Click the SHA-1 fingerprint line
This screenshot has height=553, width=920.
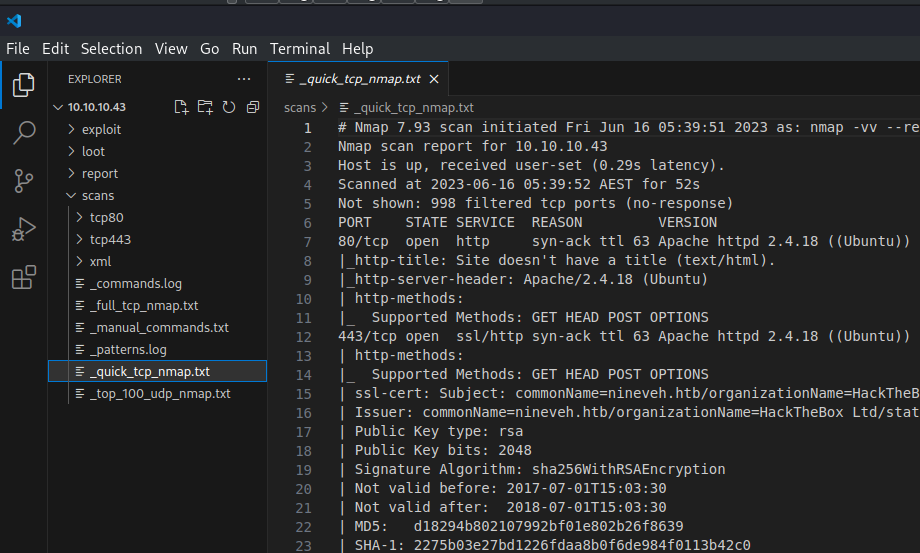tap(544, 545)
